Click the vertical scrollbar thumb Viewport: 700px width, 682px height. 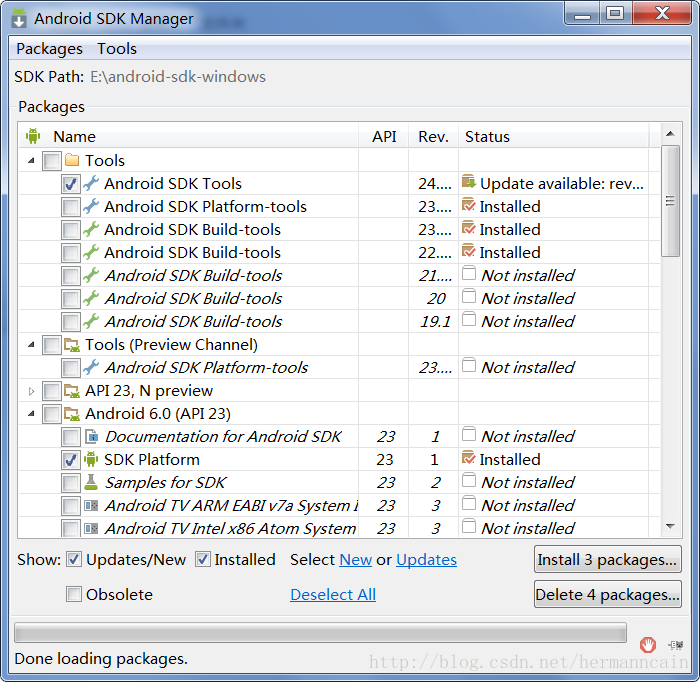pyautogui.click(x=670, y=201)
